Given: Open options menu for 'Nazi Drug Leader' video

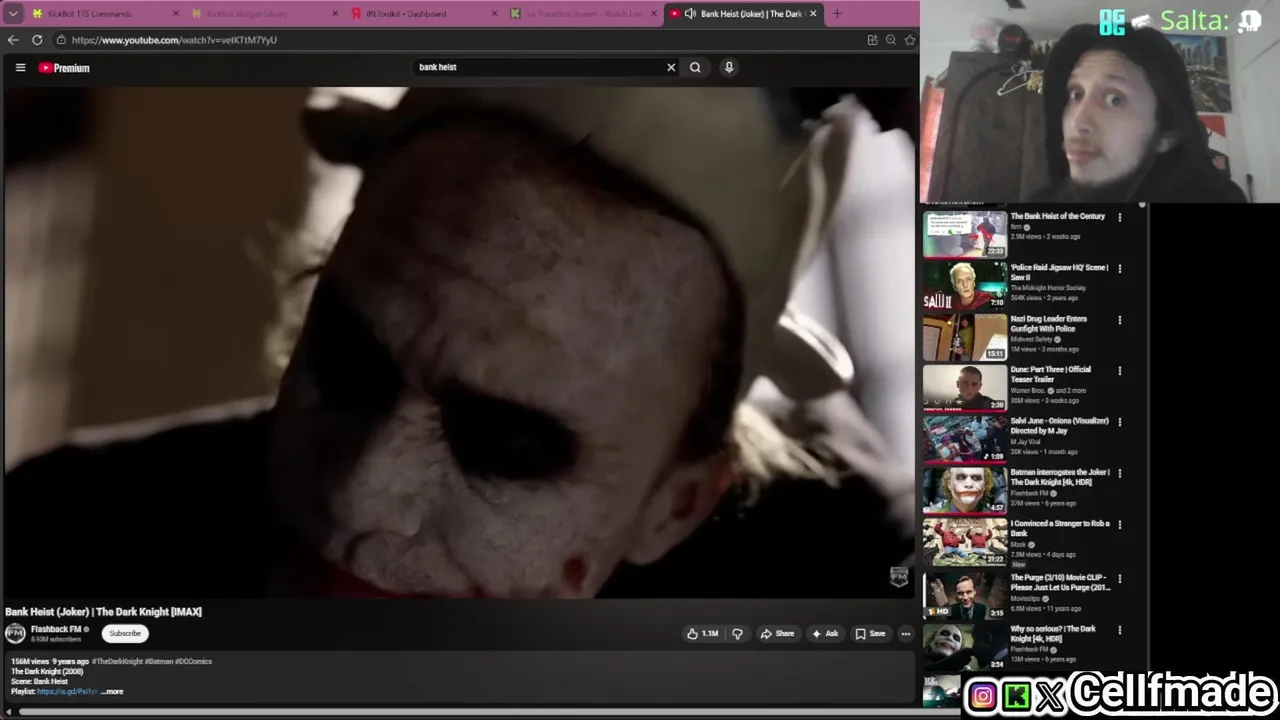Looking at the screenshot, I should point(1119,320).
